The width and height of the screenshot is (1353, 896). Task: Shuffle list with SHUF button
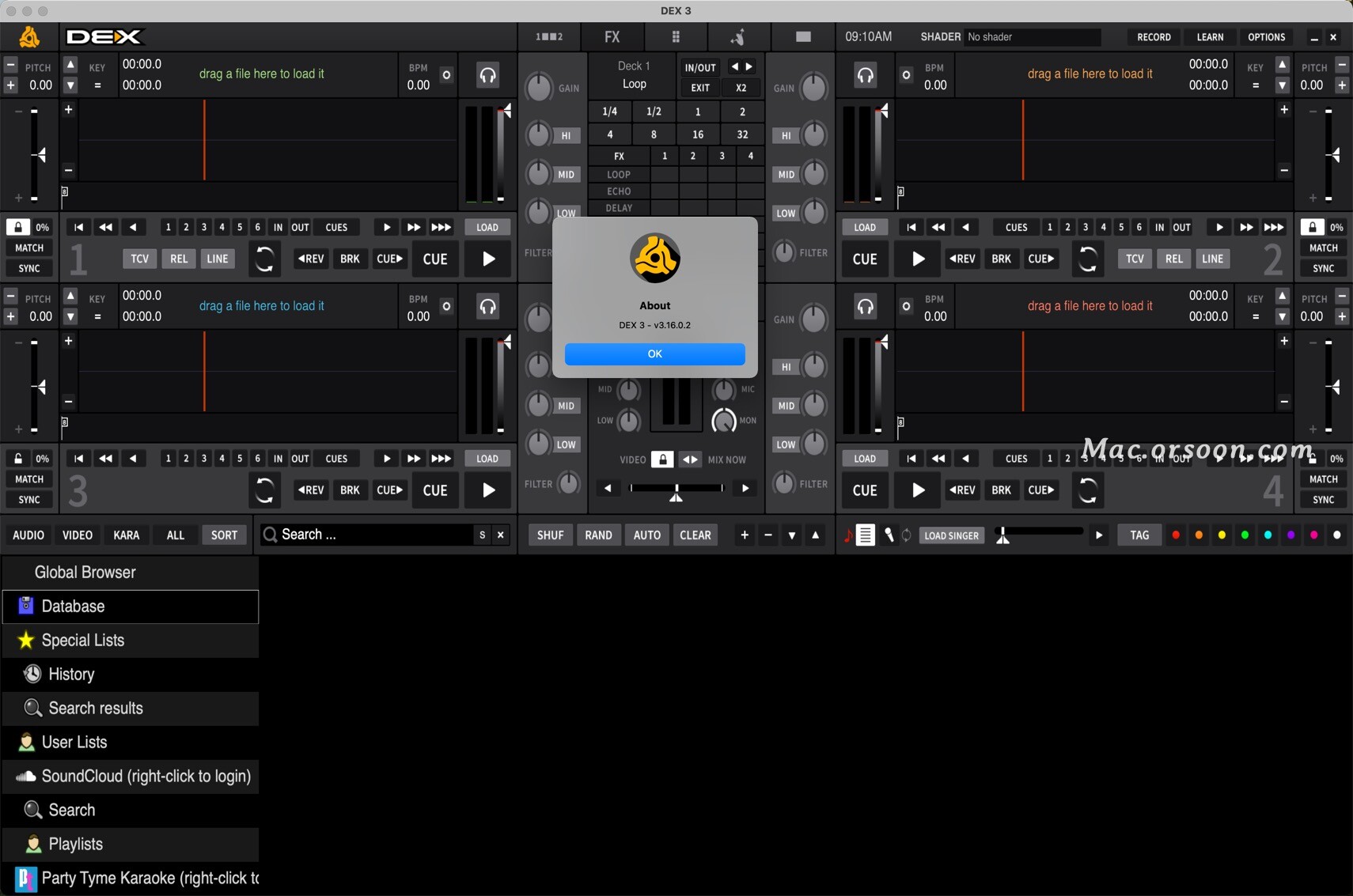point(550,535)
